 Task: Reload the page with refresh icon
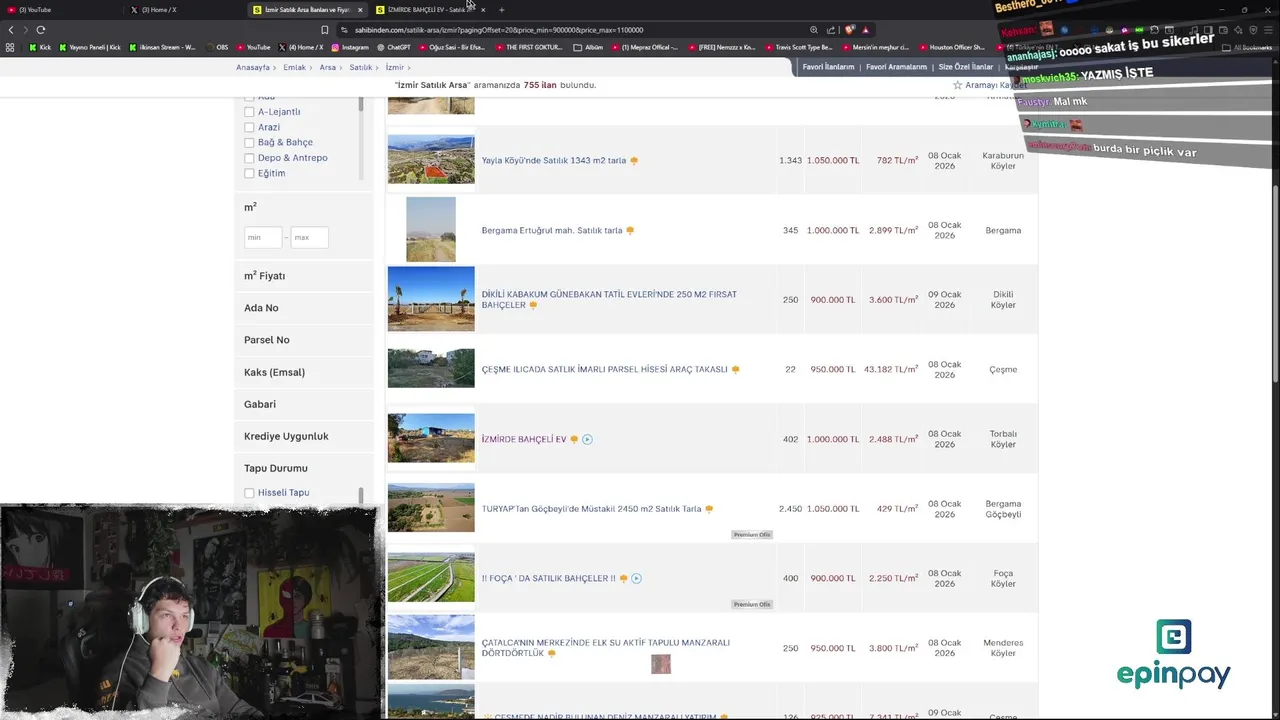[40, 30]
